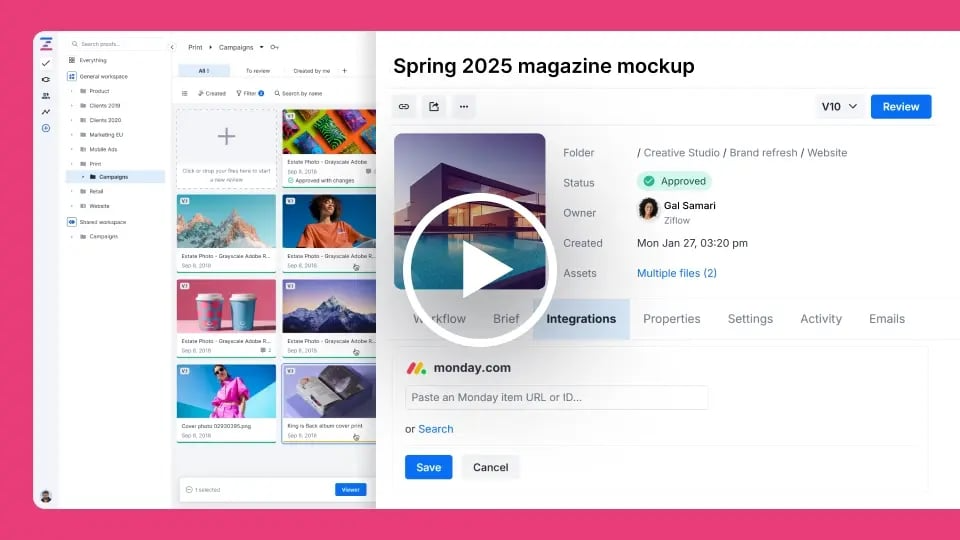Open the V10 version dropdown
Viewport: 960px width, 540px height.
[x=839, y=107]
